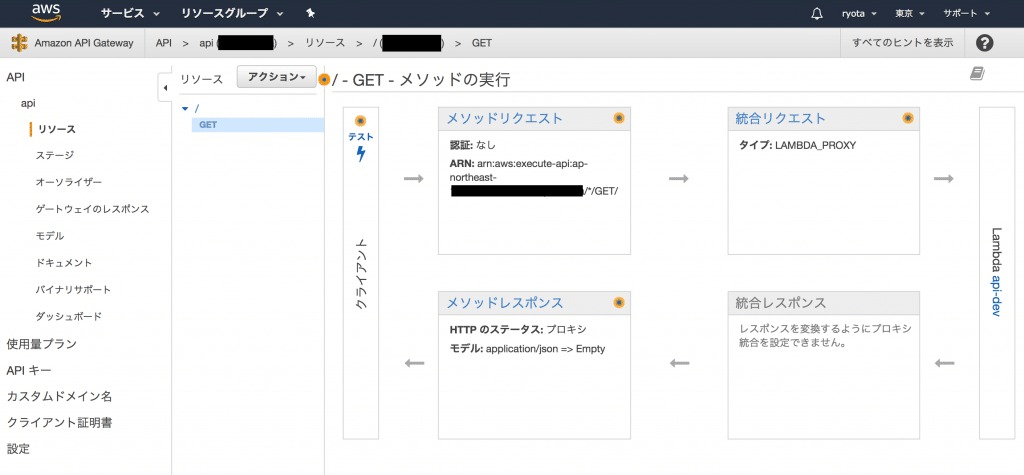Open ゲートウェイのレスポンス in the sidebar

(93, 209)
